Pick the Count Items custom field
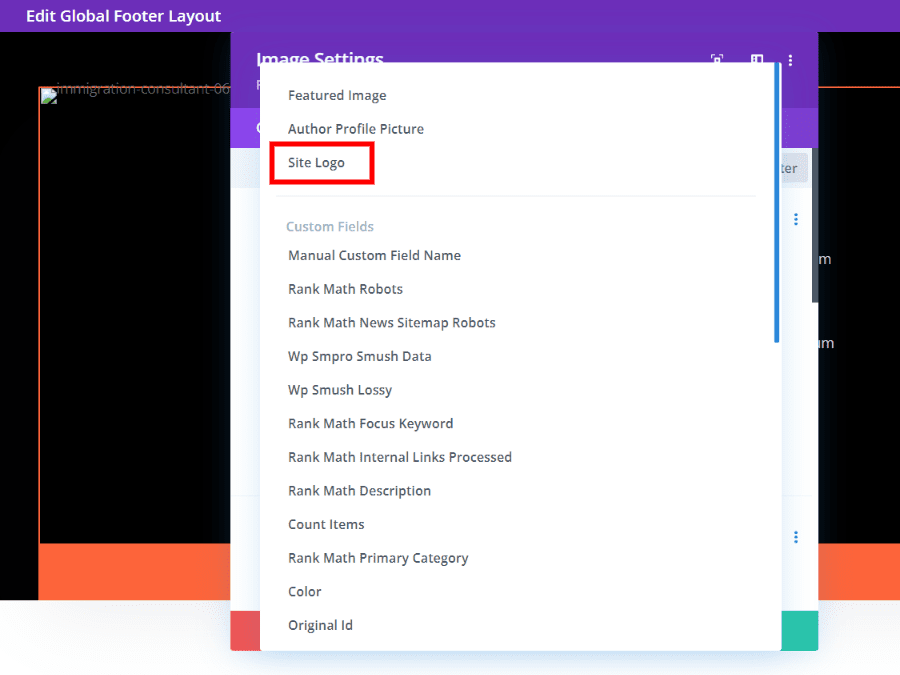 [x=326, y=524]
